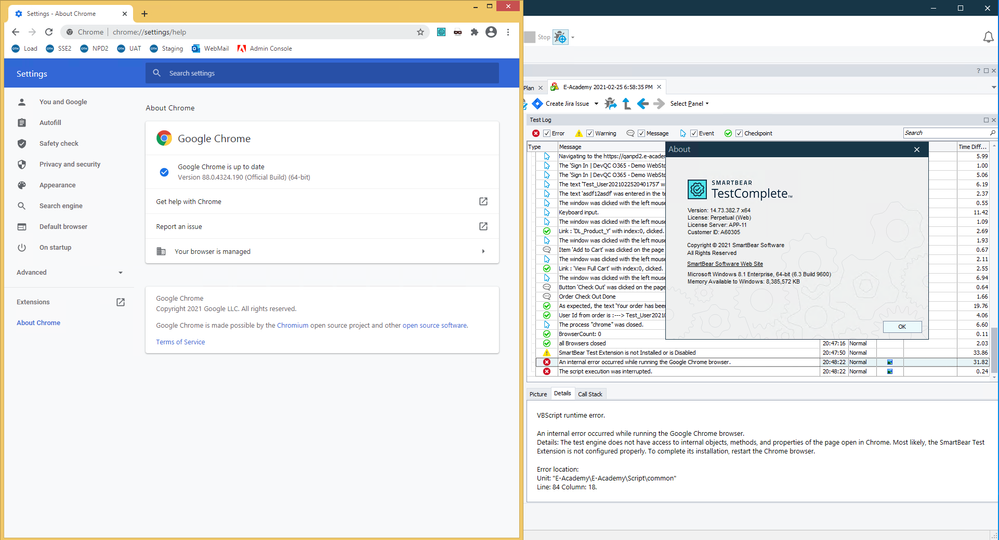The width and height of the screenshot is (999, 540).
Task: Bookmark this page with the star icon
Action: (x=421, y=32)
